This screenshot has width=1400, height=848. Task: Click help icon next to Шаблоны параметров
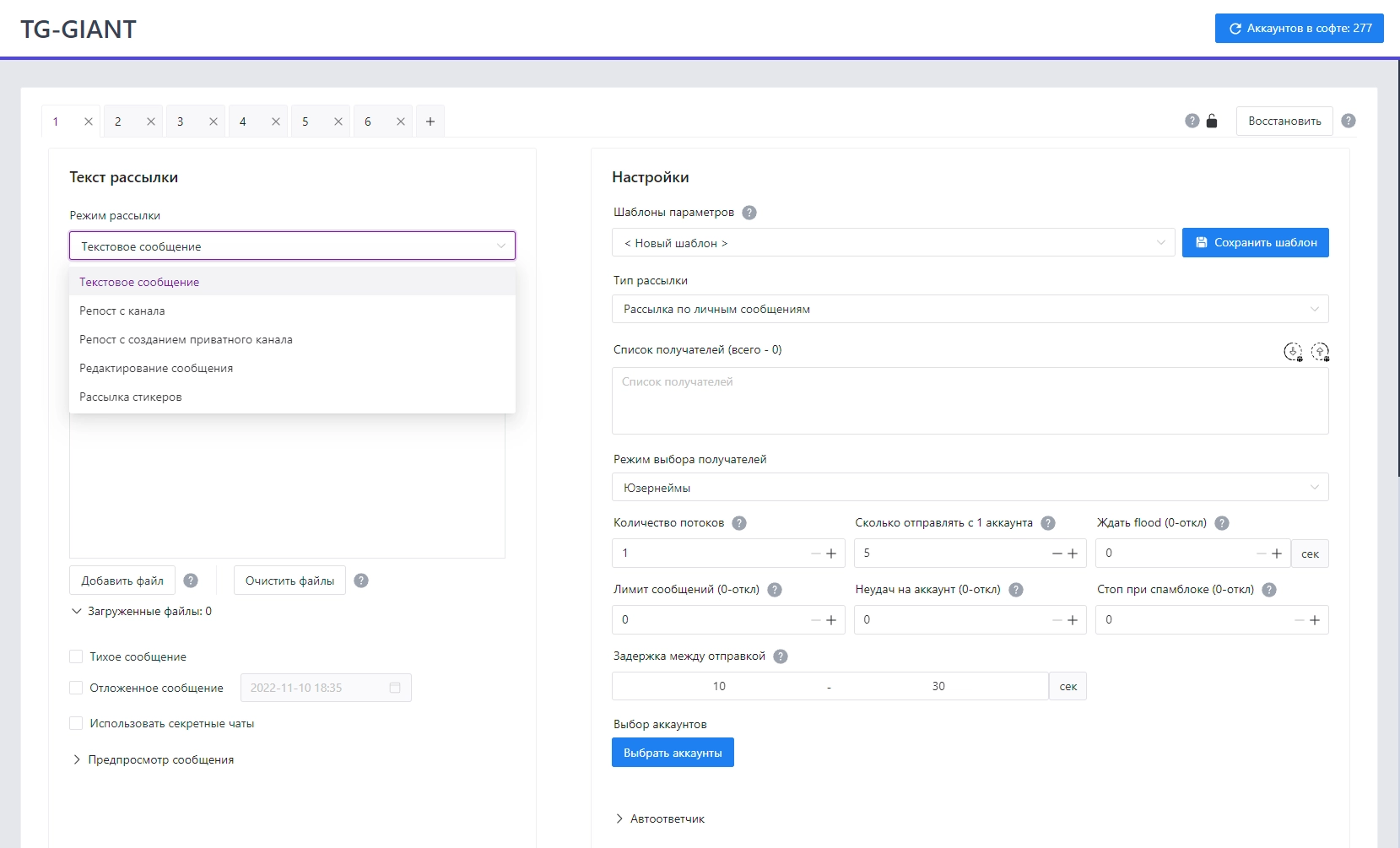coord(749,213)
